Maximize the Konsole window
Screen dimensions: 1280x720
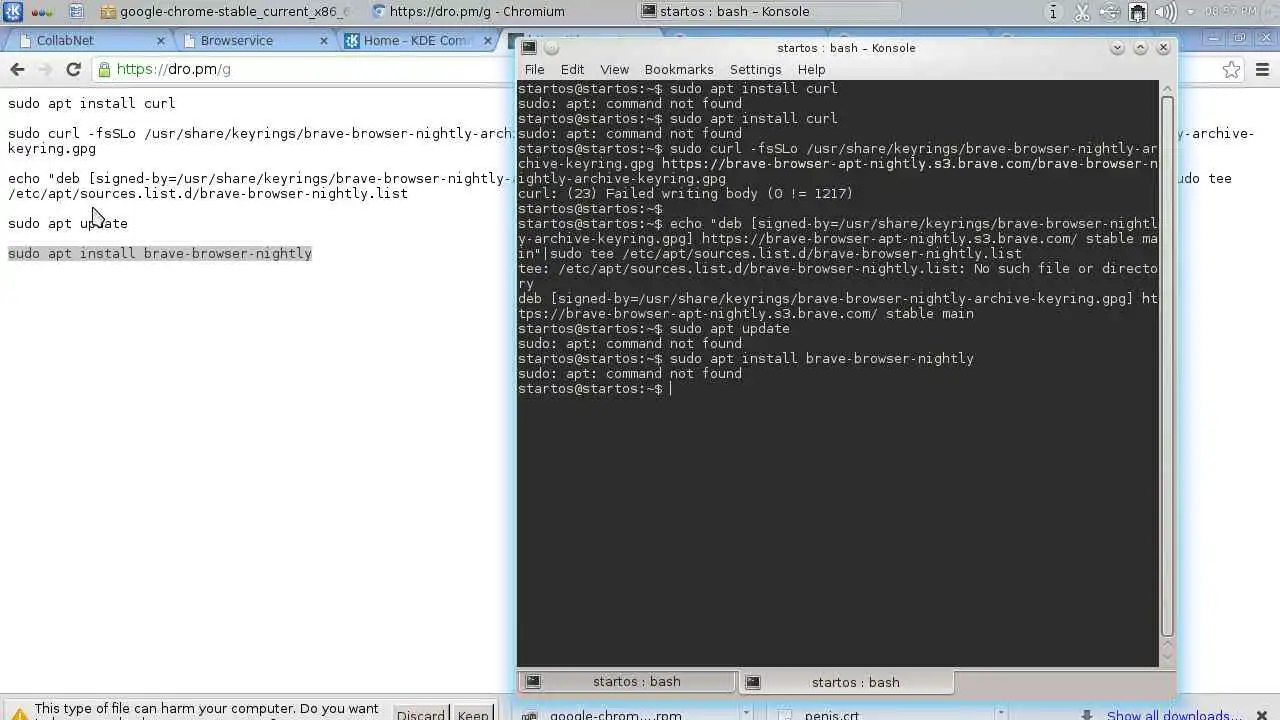1140,47
